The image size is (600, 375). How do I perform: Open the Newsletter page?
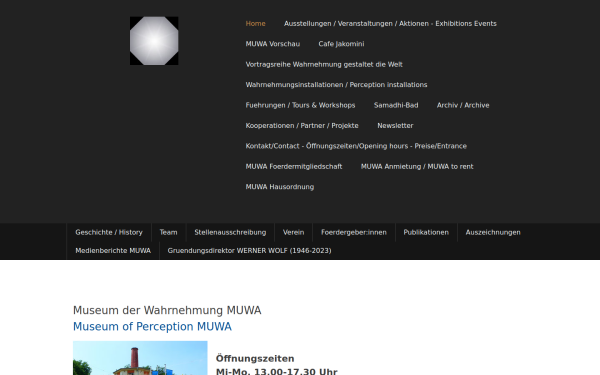395,126
